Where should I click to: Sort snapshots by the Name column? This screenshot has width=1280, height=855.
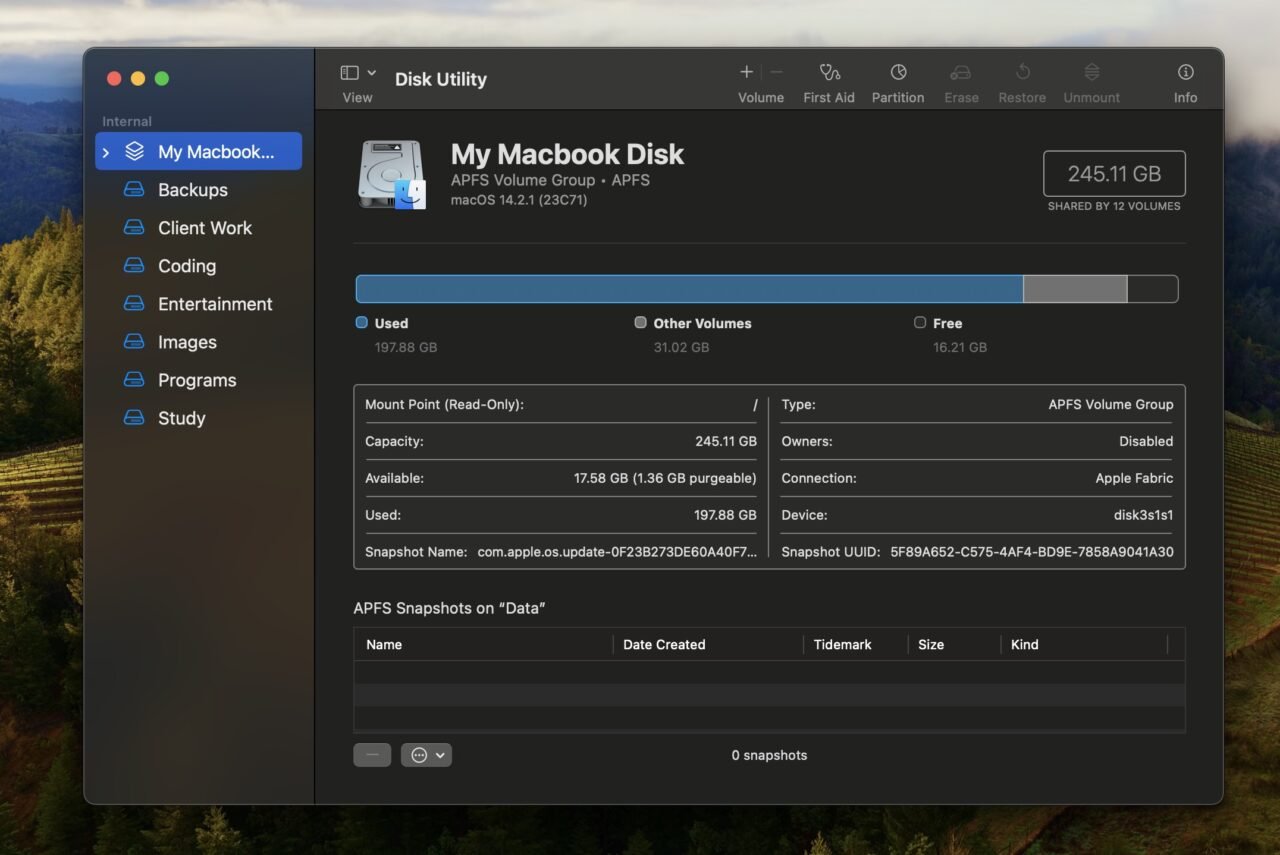(384, 644)
